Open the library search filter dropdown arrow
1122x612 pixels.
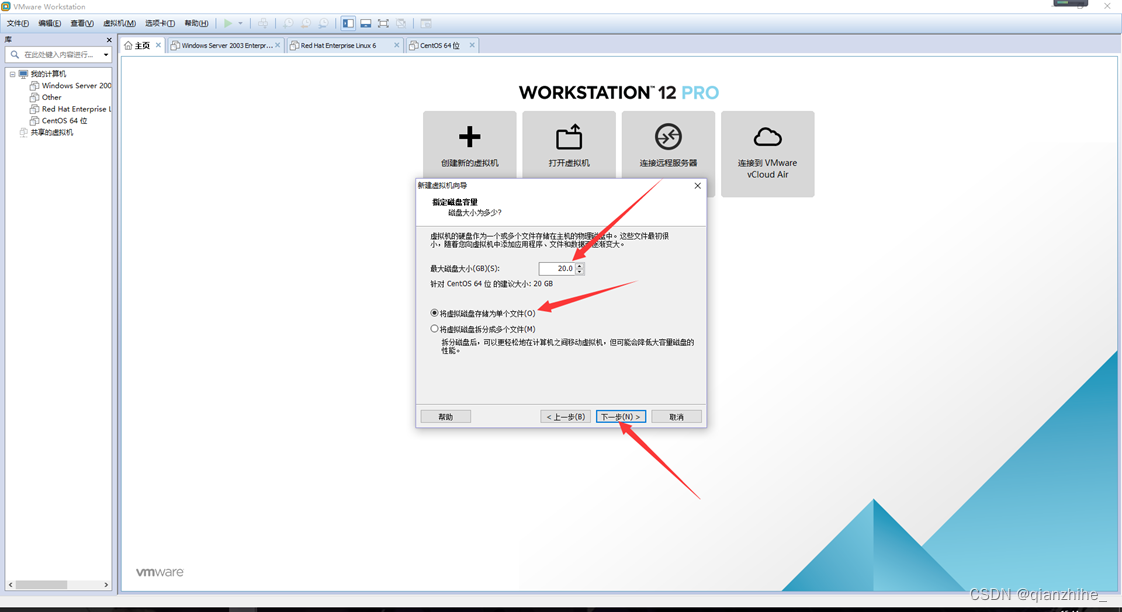106,54
